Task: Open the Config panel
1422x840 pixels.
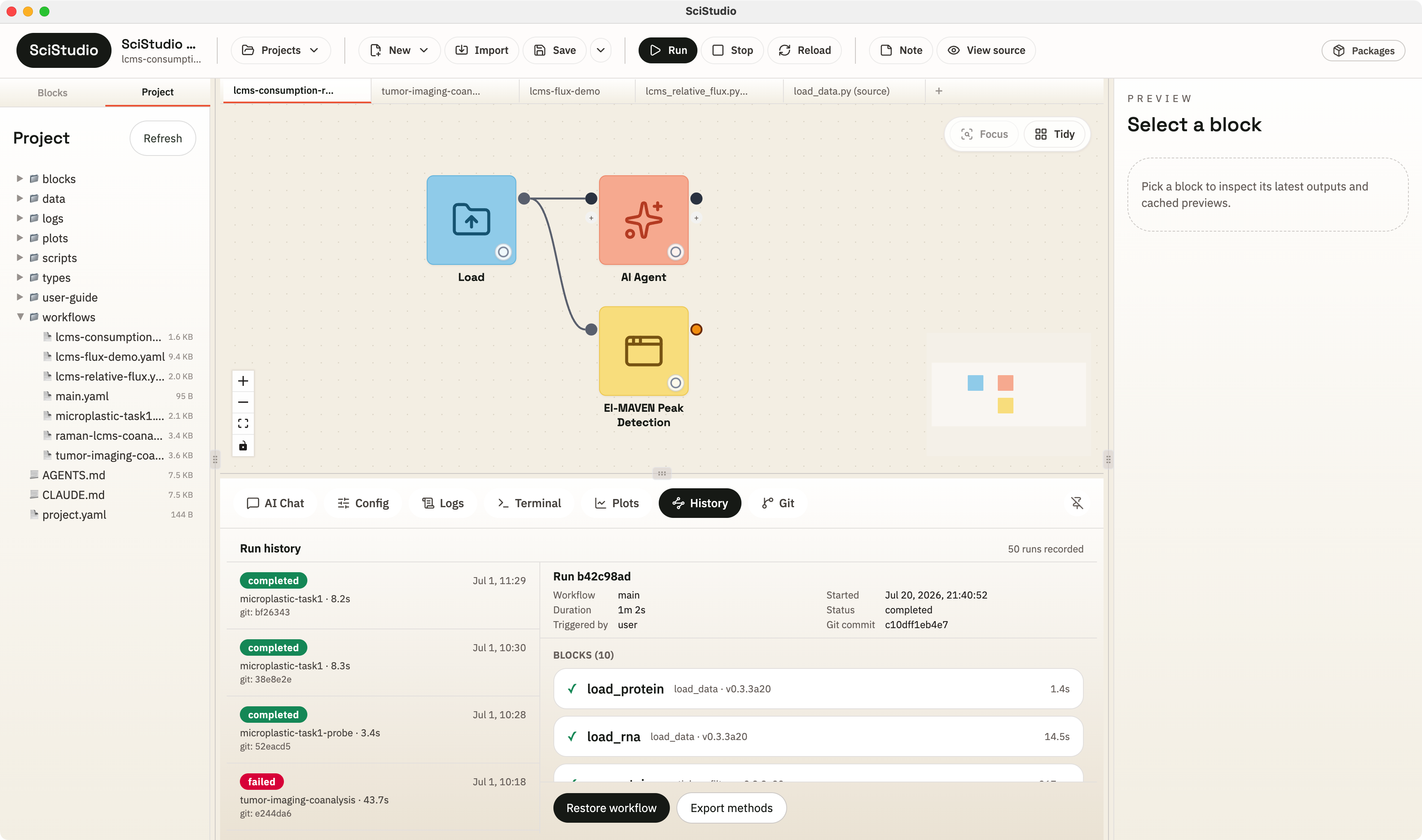Action: 363,503
